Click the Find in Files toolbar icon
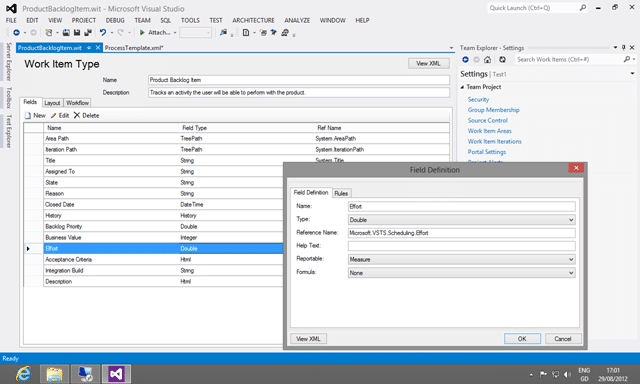The image size is (640, 384). pyautogui.click(x=223, y=33)
